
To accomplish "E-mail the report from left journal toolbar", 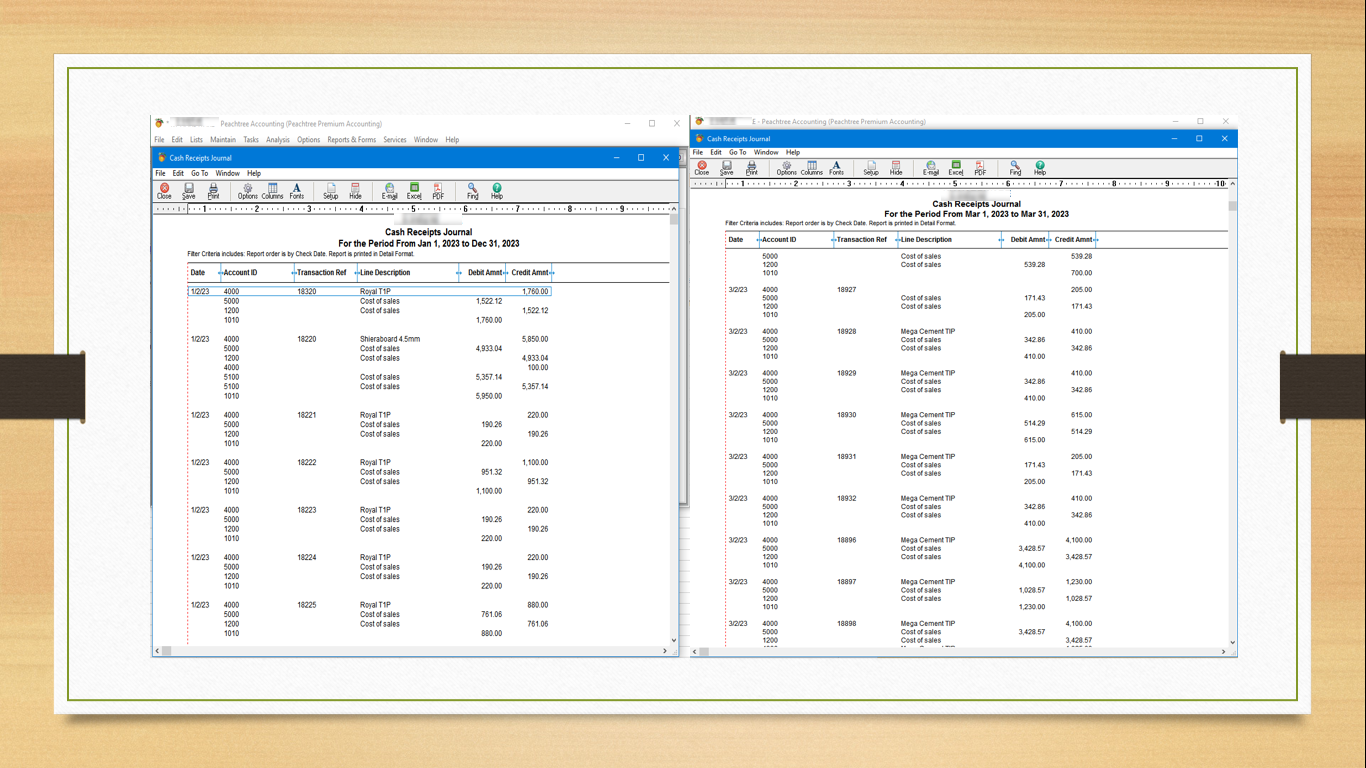I will click(390, 191).
